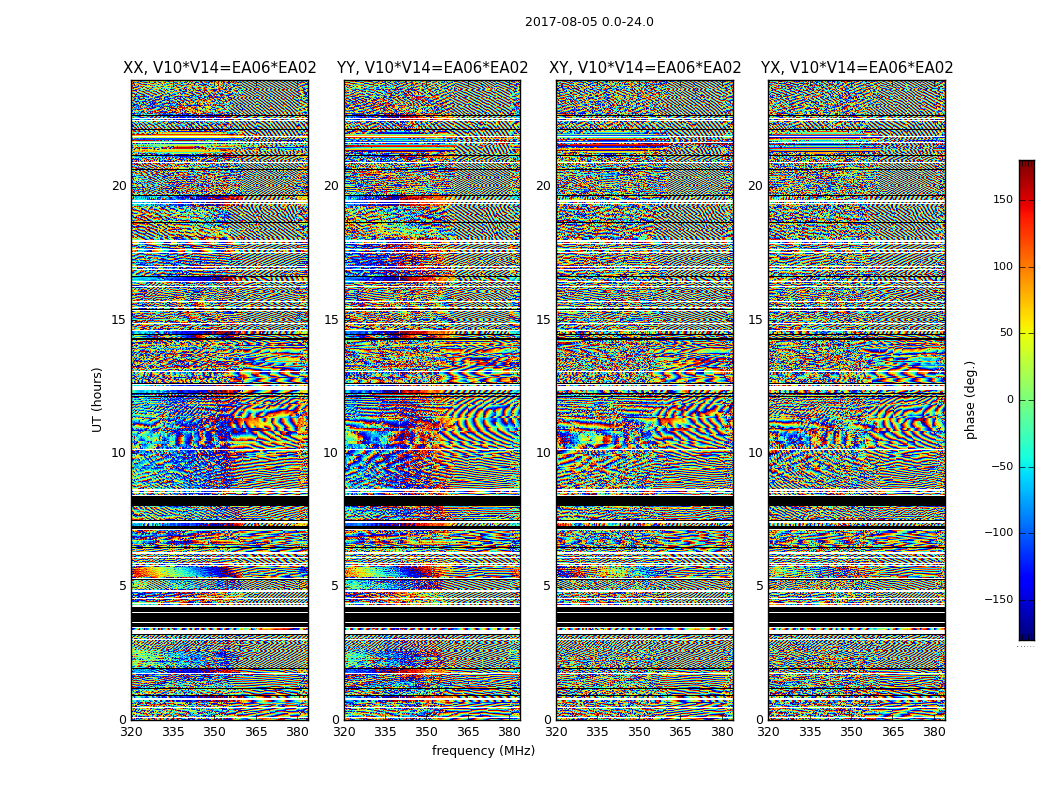The height and width of the screenshot is (800, 1050).
Task: Click the 10 hour tick beside XY panel
Action: tap(543, 453)
